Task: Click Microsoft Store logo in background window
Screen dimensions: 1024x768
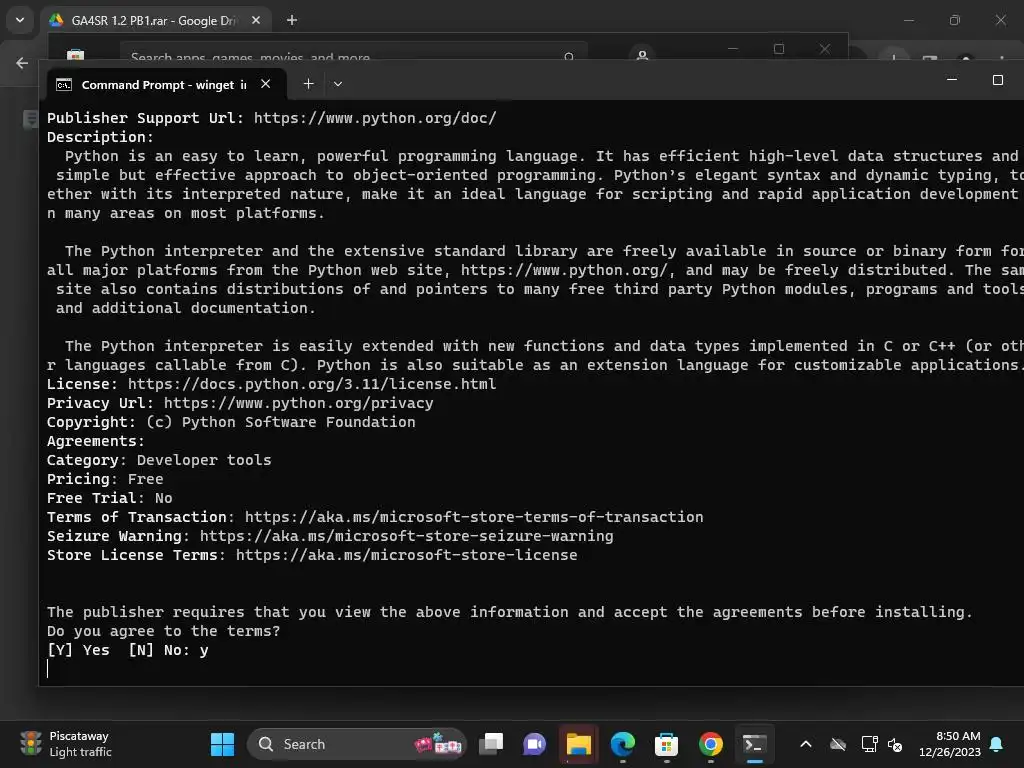Action: (x=76, y=54)
